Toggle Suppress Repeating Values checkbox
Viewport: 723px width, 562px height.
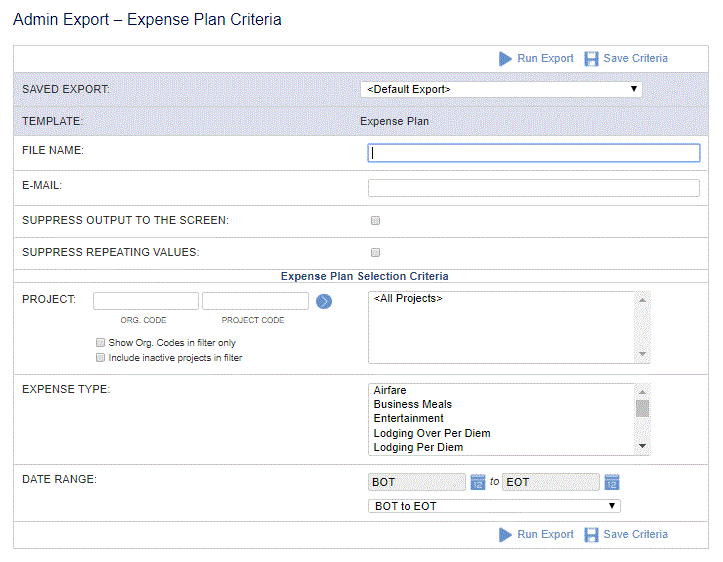pyautogui.click(x=375, y=252)
